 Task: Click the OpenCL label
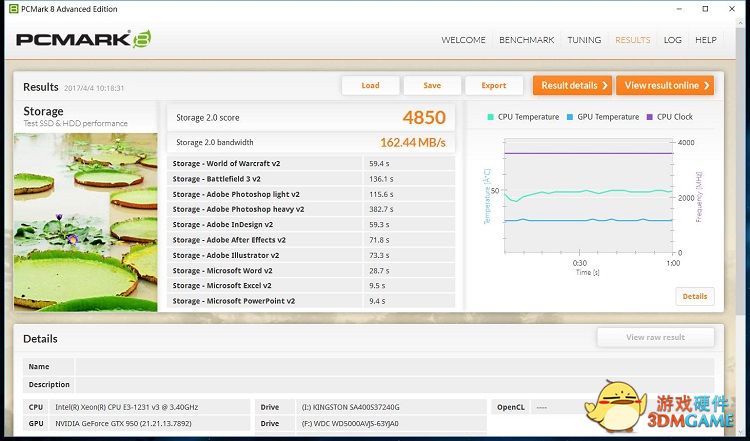(x=511, y=407)
